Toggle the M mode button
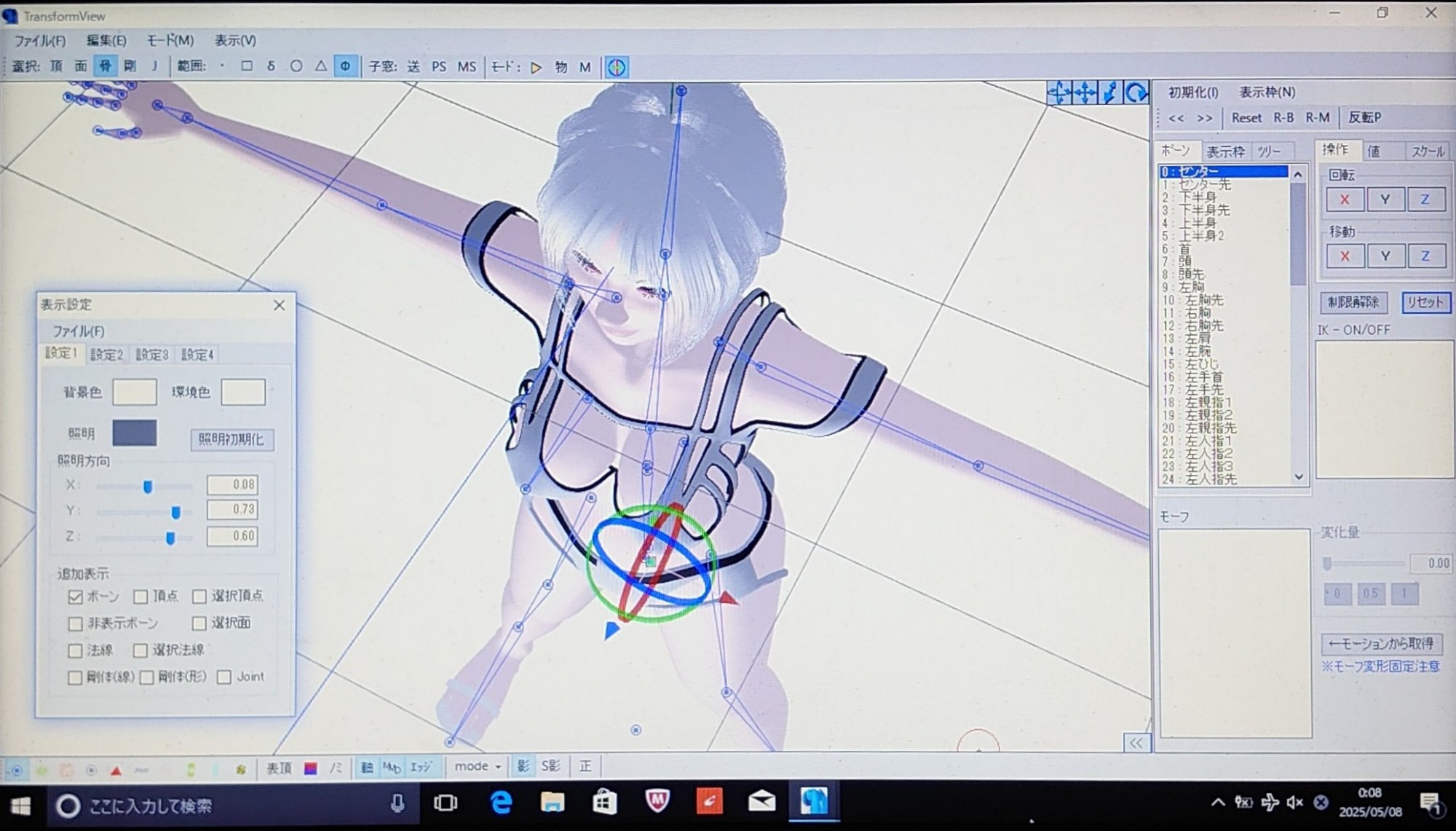The height and width of the screenshot is (831, 1456). click(585, 67)
